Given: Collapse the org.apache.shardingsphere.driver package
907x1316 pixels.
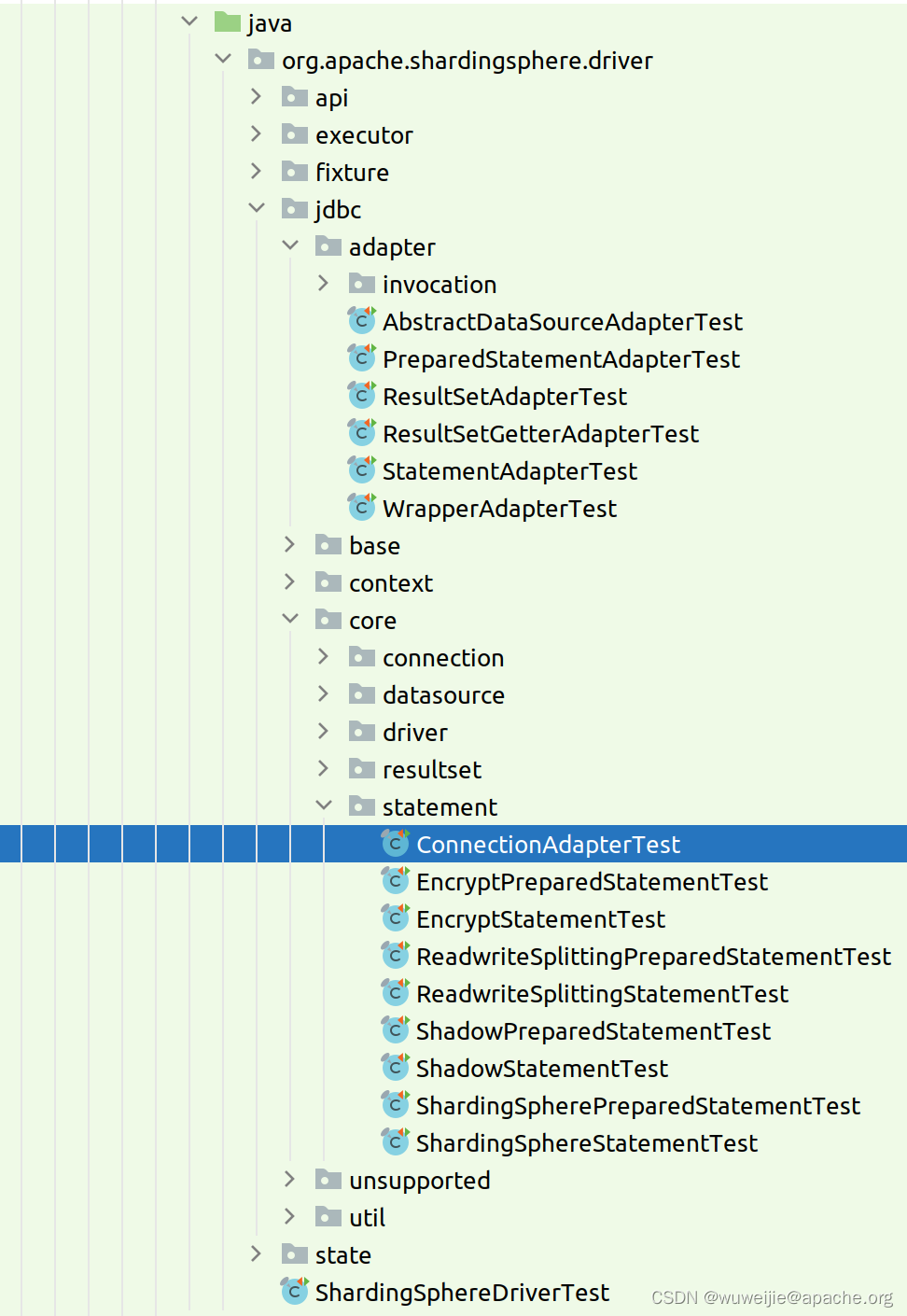Looking at the screenshot, I should click(x=223, y=58).
